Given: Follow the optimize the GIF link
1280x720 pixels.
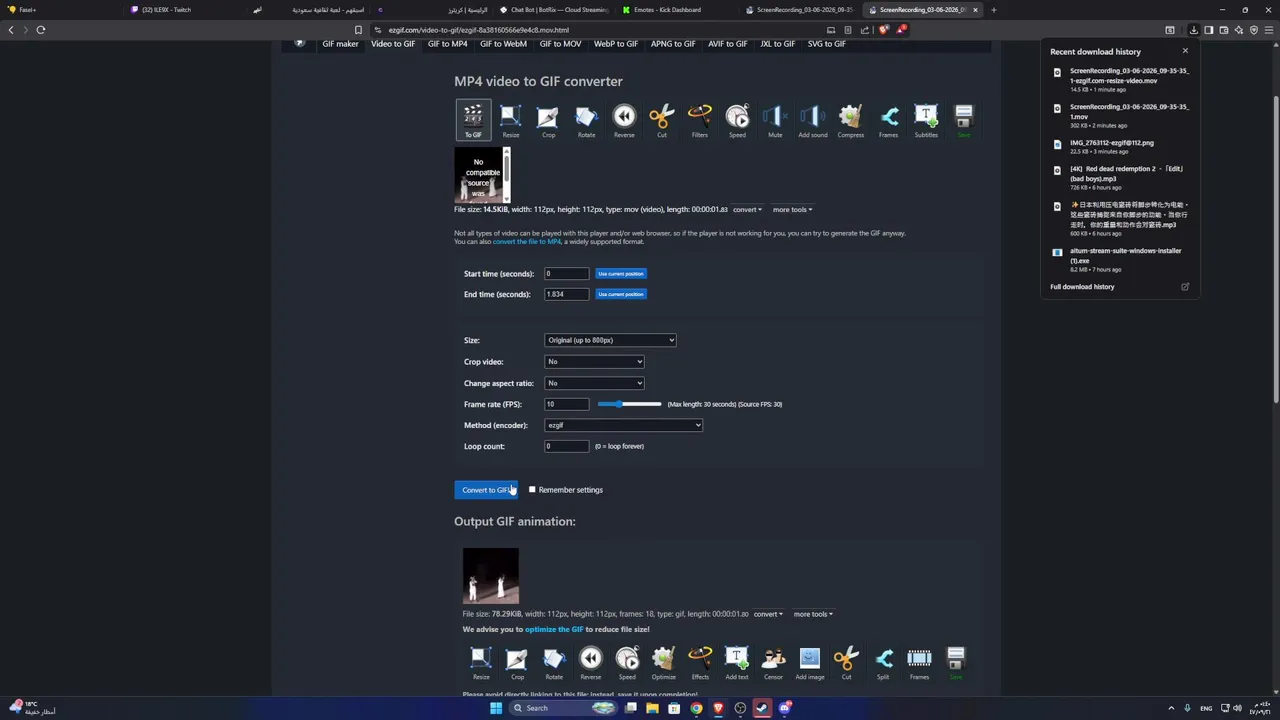Looking at the screenshot, I should pyautogui.click(x=554, y=629).
